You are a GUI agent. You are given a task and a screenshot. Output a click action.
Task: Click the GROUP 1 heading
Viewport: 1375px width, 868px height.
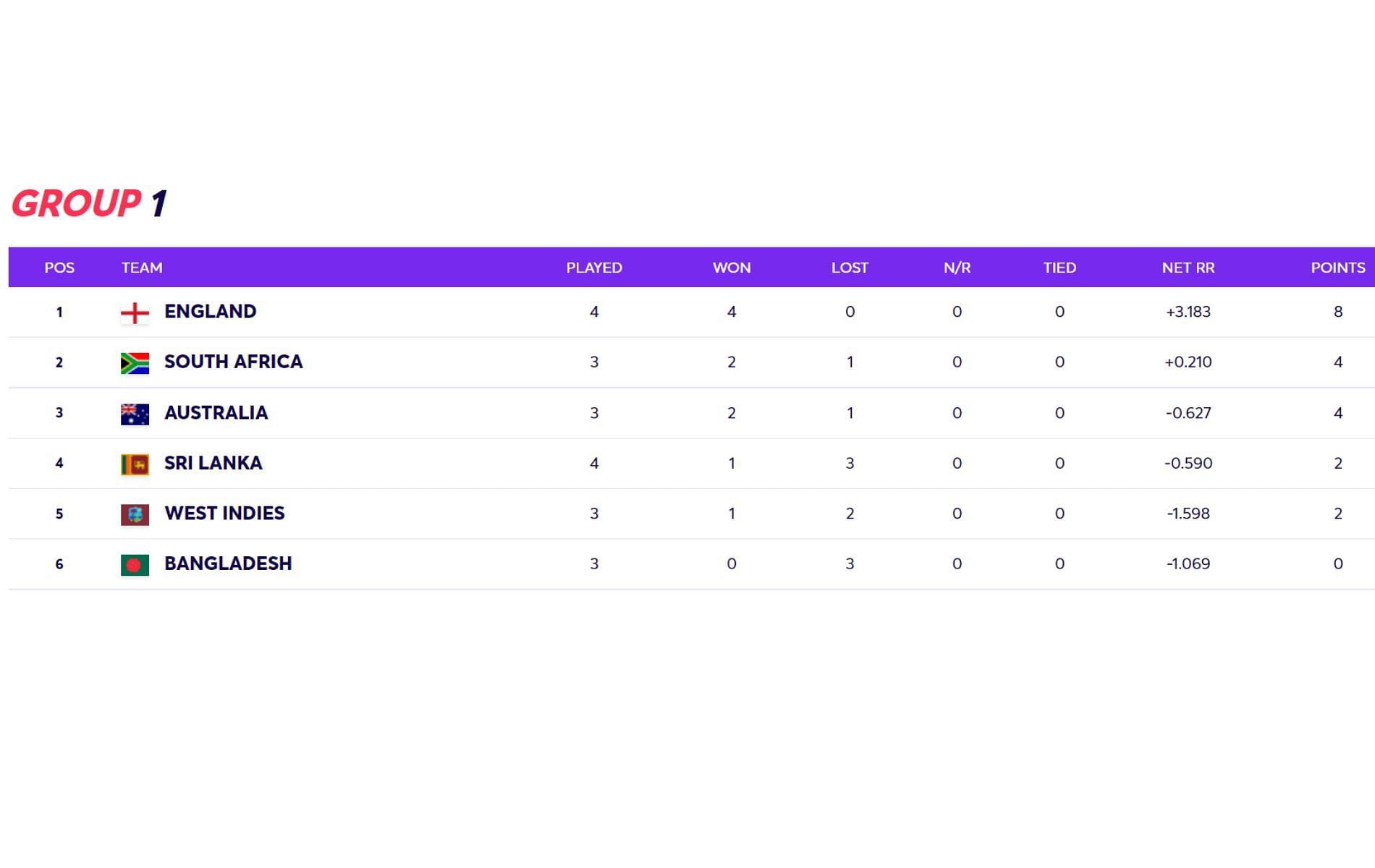pos(90,203)
